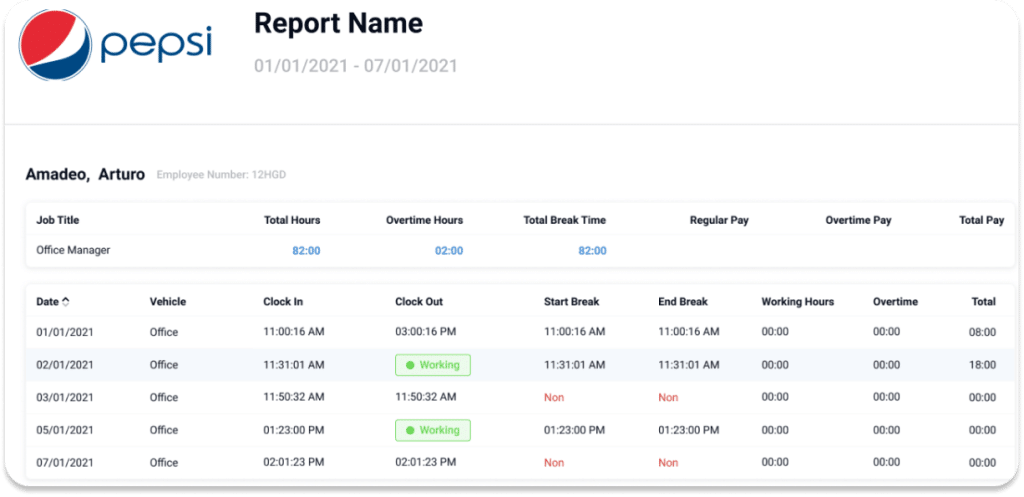The width and height of the screenshot is (1024, 497).
Task: Click the Working badge for 02/01/2021
Action: (x=432, y=365)
